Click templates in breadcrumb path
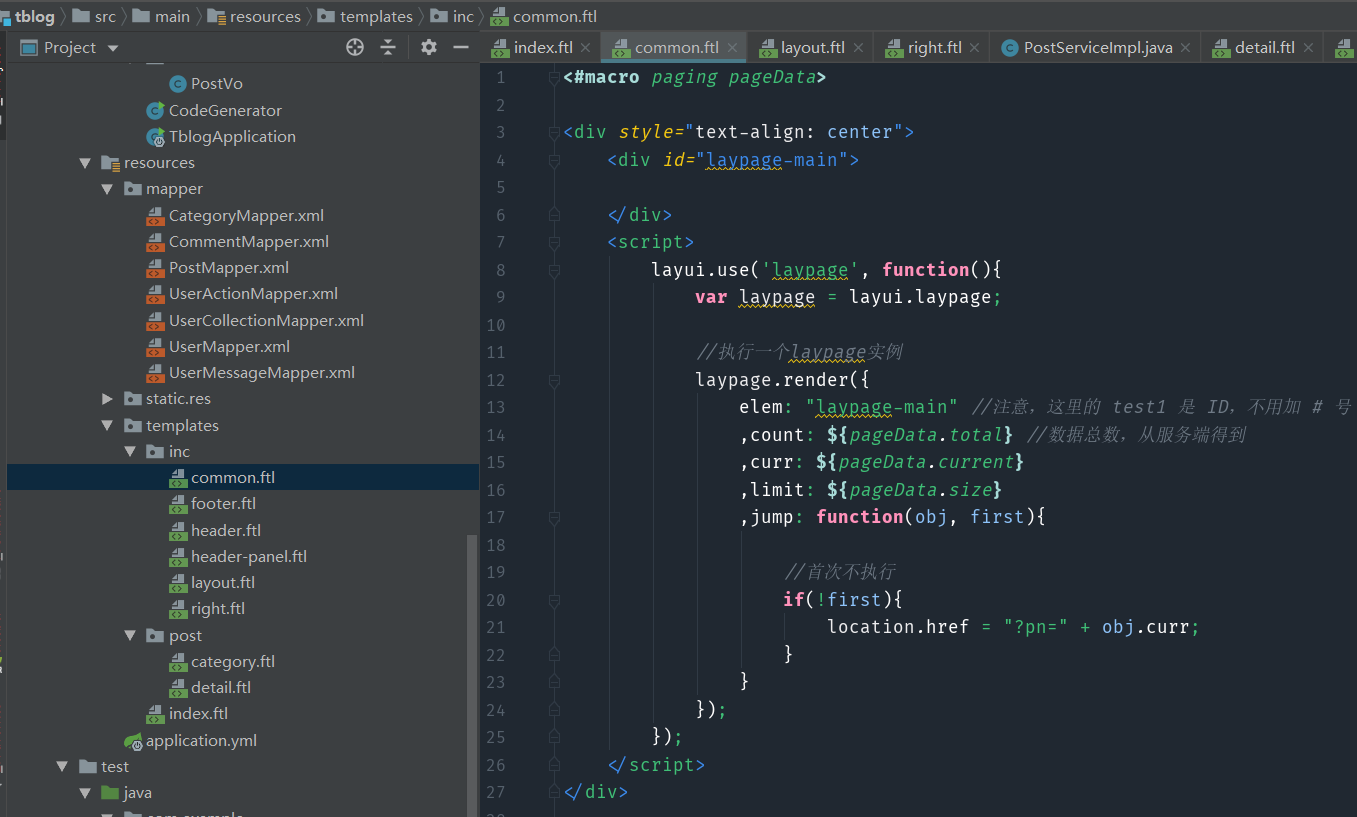Viewport: 1357px width, 817px height. [376, 16]
